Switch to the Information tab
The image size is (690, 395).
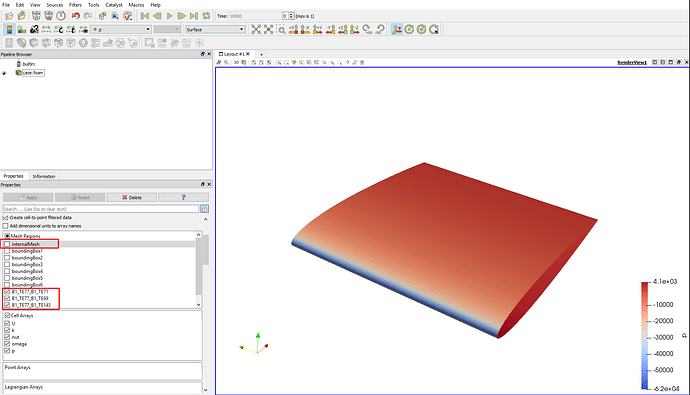[x=44, y=176]
